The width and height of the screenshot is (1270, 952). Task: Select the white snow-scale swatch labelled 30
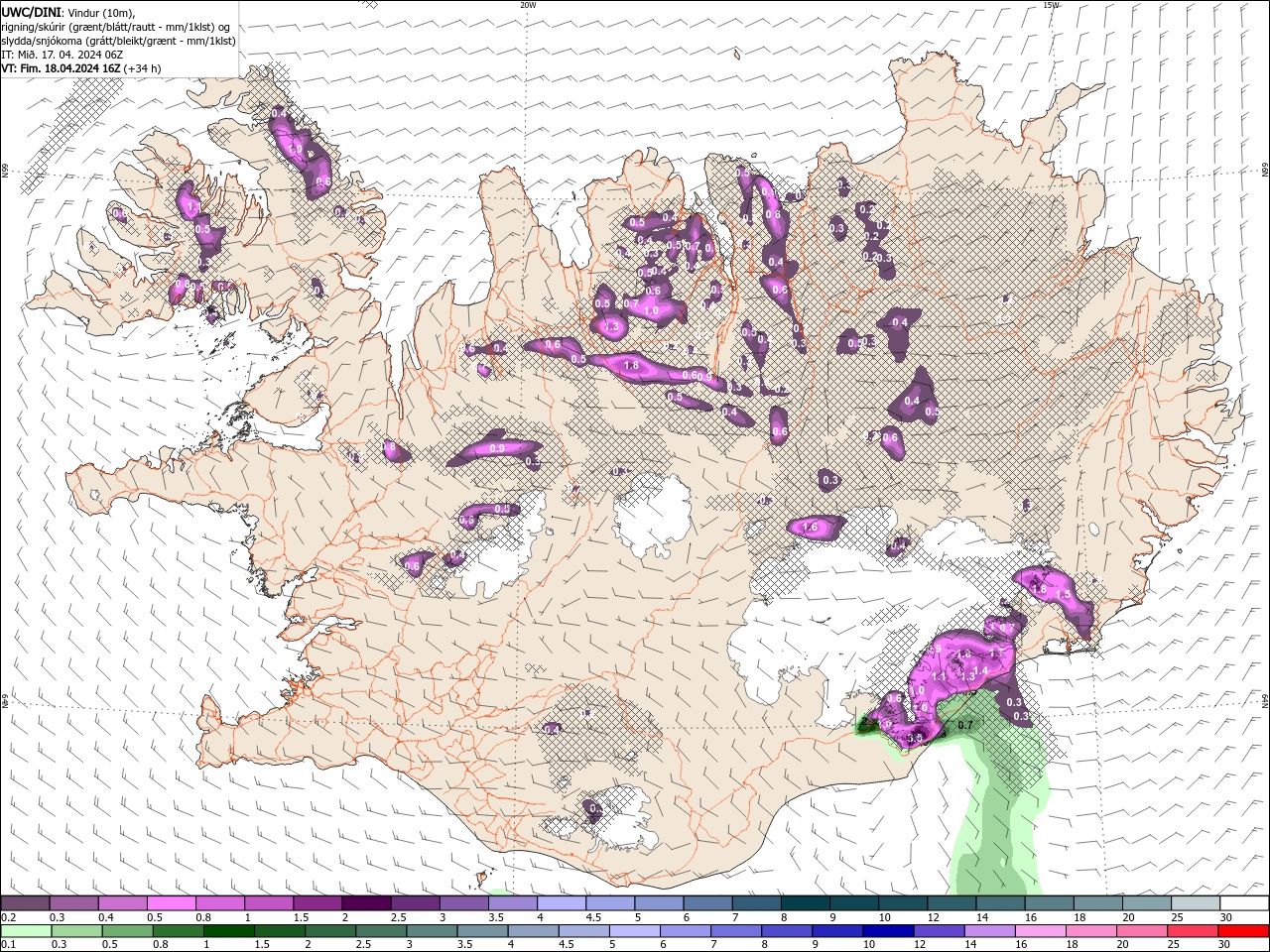coord(1244,903)
